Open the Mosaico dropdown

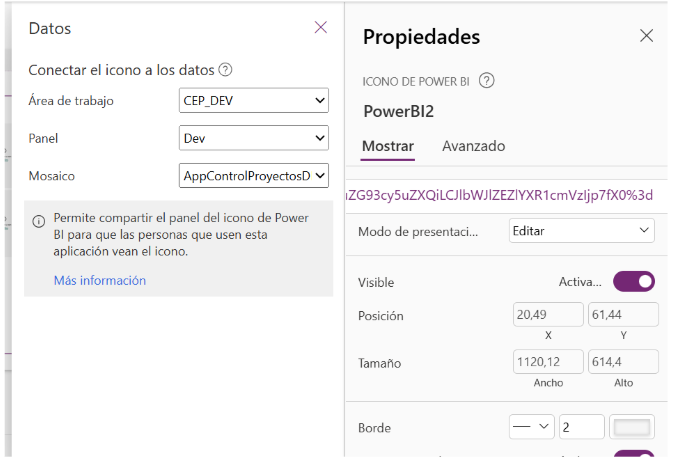coord(254,176)
